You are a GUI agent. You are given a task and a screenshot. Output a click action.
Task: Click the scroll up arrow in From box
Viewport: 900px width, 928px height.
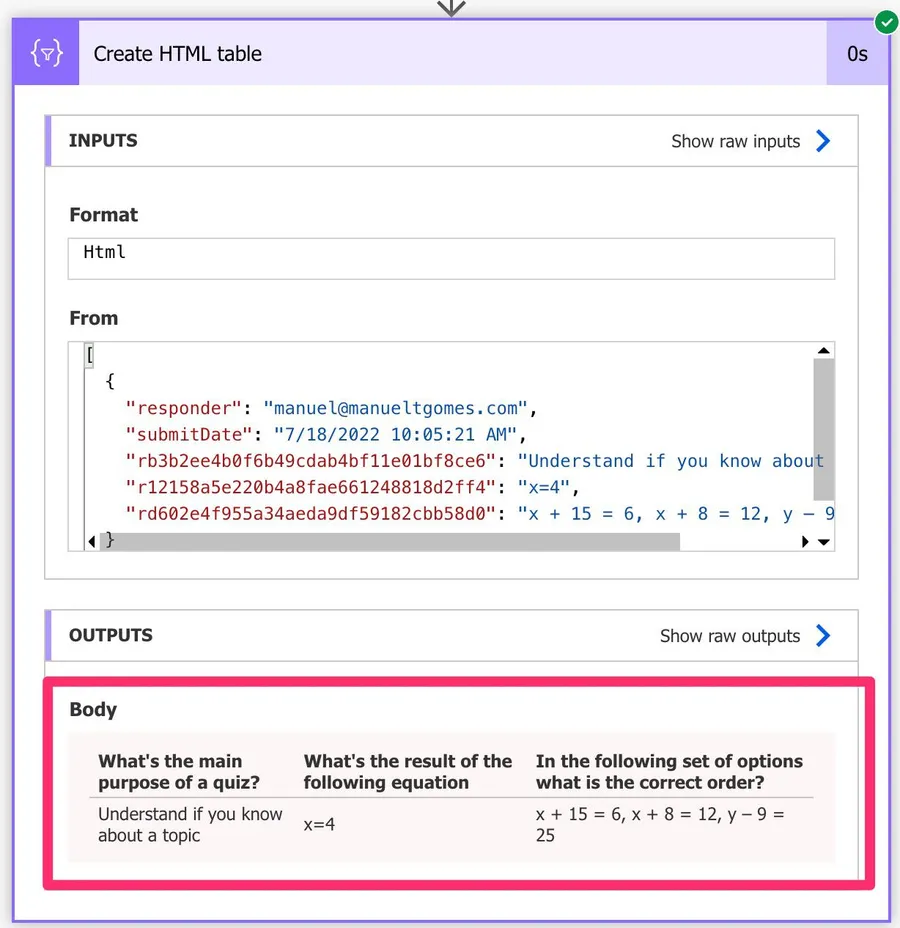824,351
